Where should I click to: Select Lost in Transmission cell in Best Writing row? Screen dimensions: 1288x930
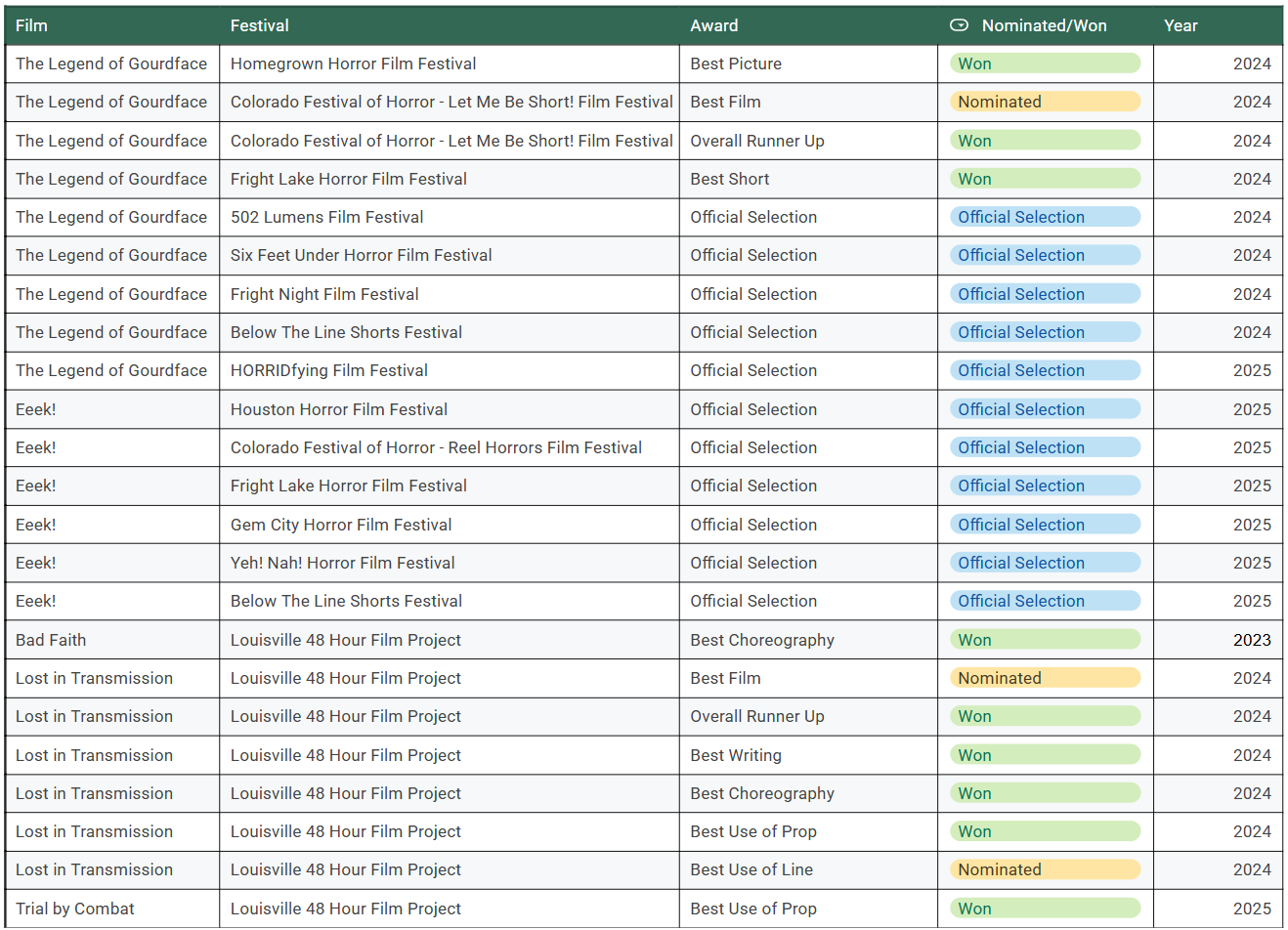(x=112, y=755)
